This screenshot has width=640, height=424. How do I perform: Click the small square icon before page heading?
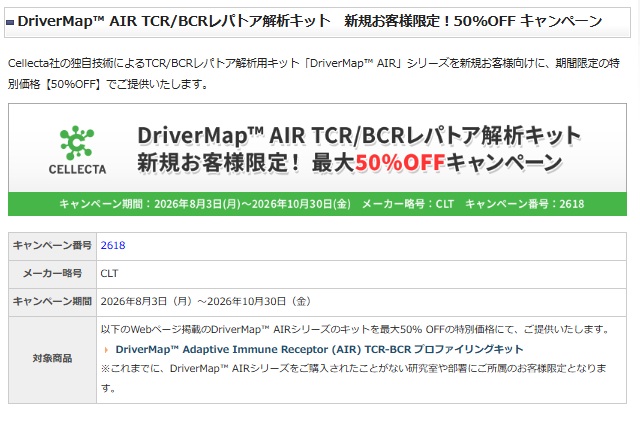point(10,22)
